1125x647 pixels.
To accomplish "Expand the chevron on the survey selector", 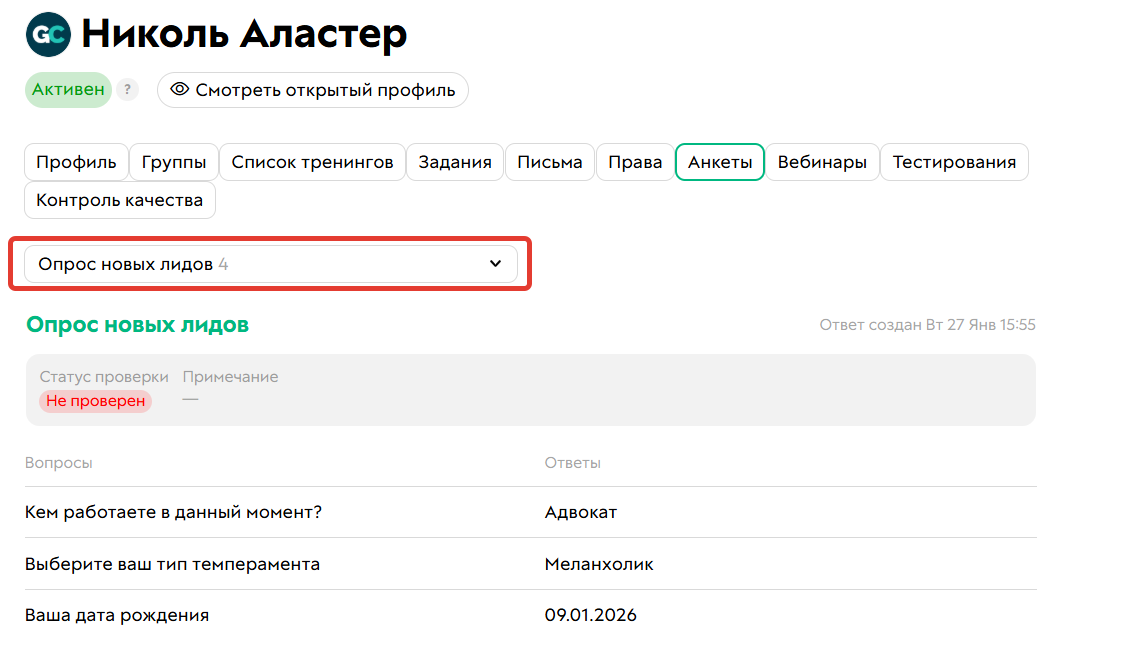I will pyautogui.click(x=495, y=263).
